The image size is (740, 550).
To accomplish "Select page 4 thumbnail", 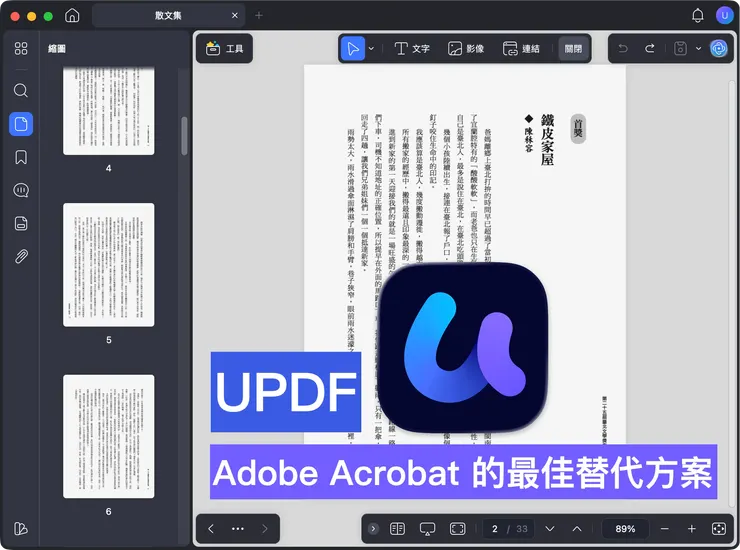I will click(x=109, y=111).
